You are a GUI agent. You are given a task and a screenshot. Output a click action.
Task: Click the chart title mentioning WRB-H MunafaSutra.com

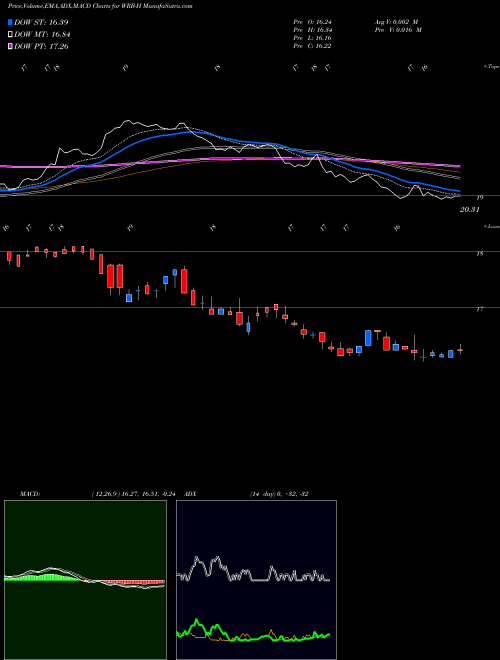(x=100, y=7)
